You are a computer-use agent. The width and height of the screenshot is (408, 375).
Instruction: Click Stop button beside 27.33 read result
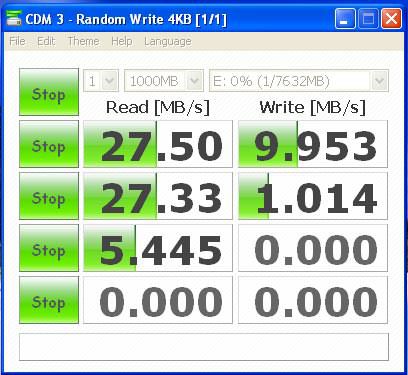coord(49,196)
